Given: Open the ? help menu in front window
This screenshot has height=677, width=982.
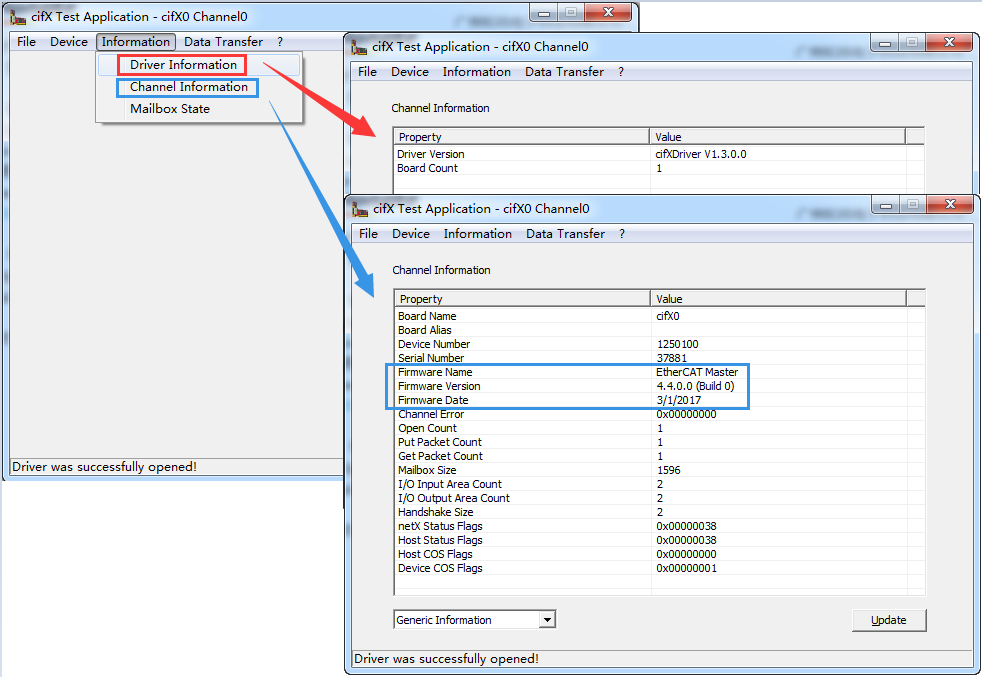Looking at the screenshot, I should tap(622, 234).
